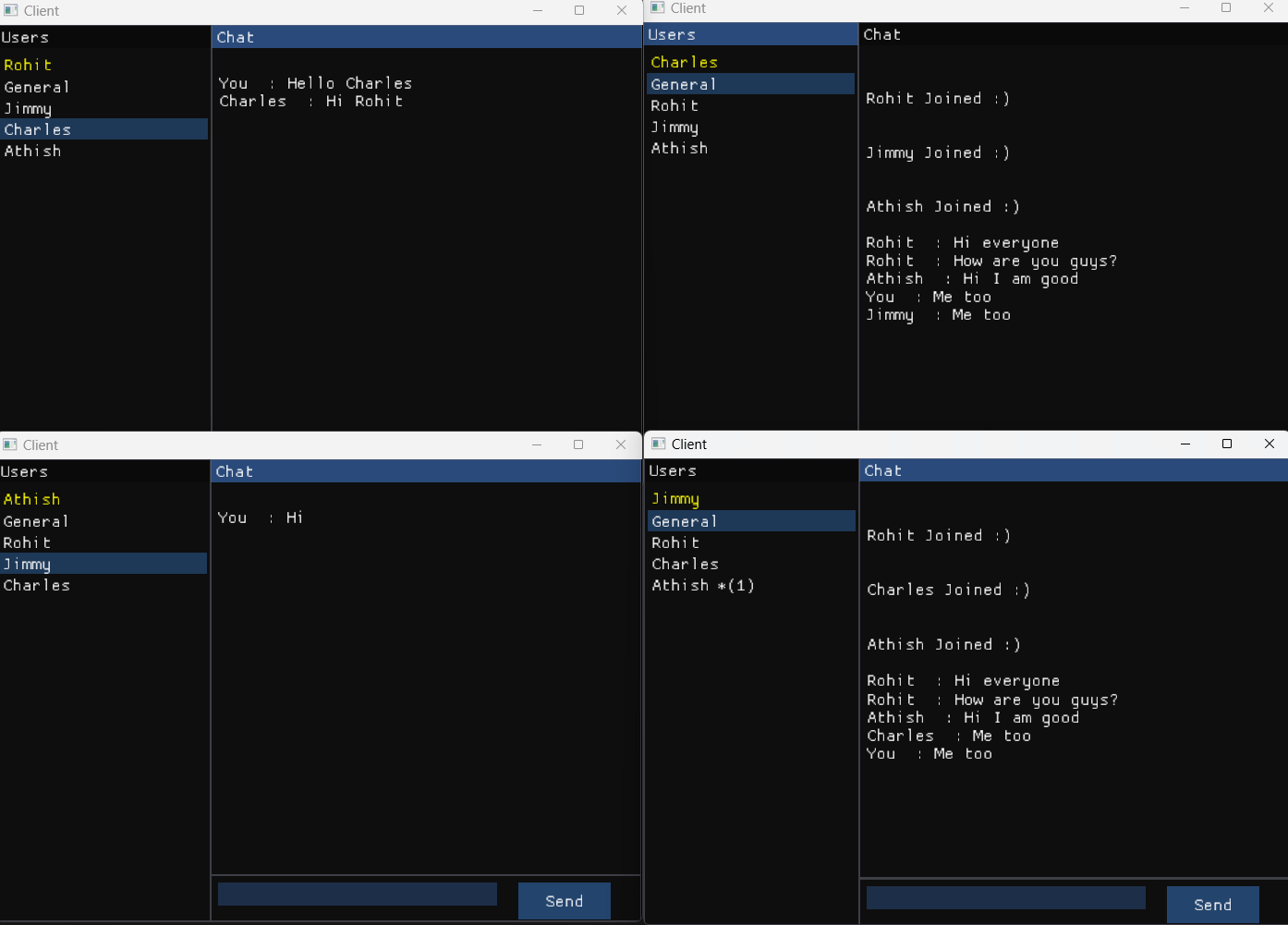Click own name Charles in yellow

685,62
